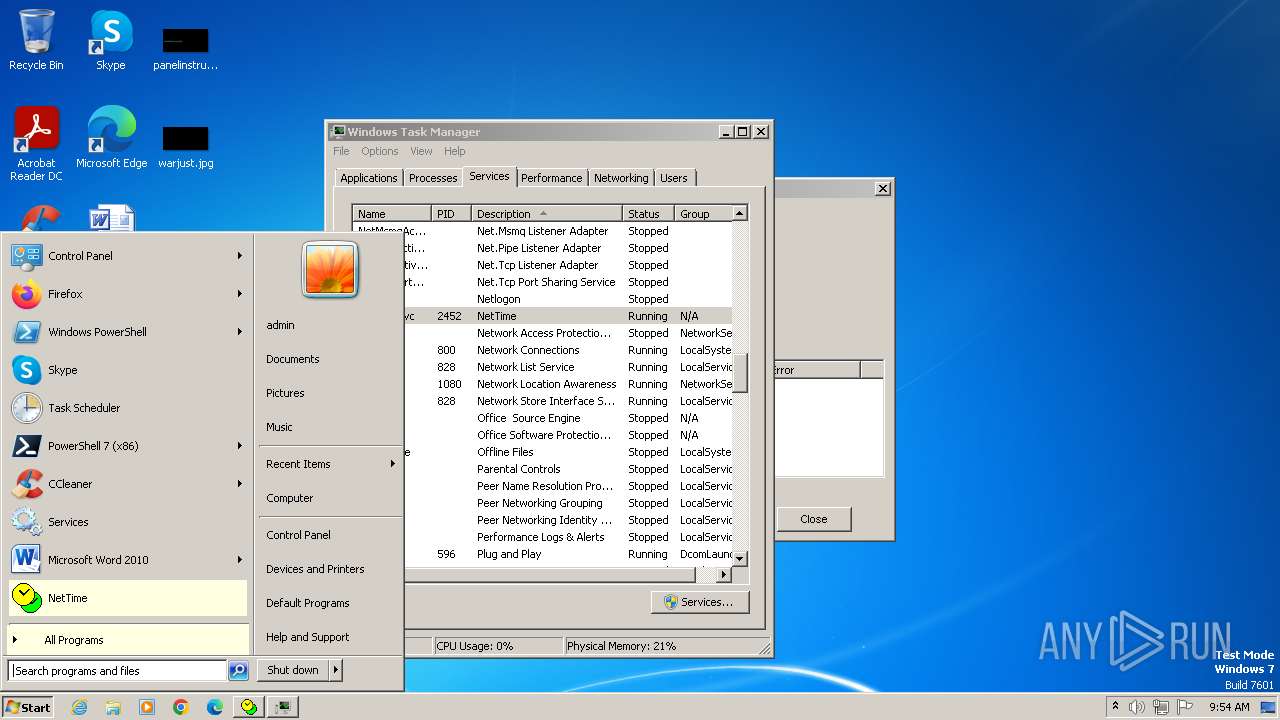Screen dimensions: 1280x720
Task: Open Control Panel icon in Start menu programs list
Action: pos(26,256)
